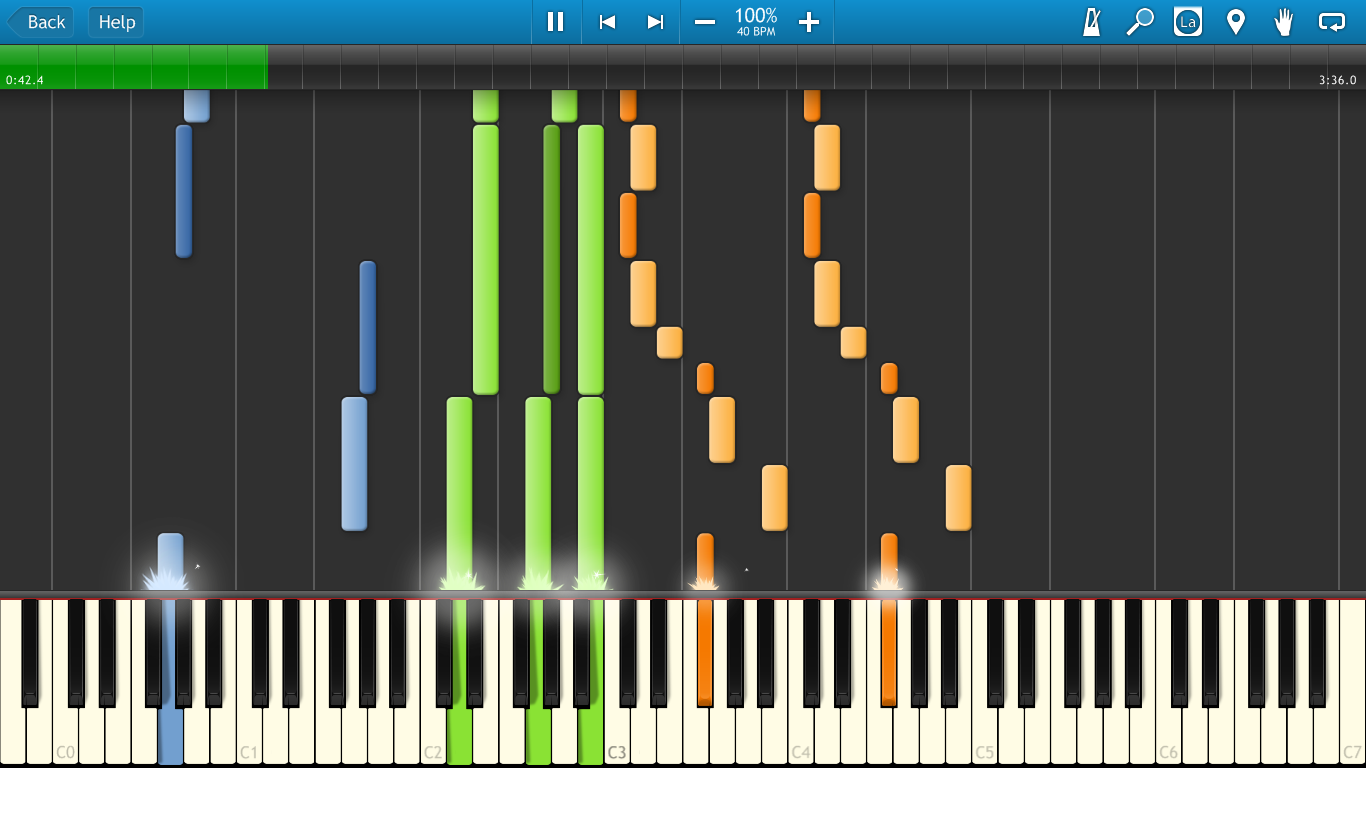Image resolution: width=1366 pixels, height=816 pixels.
Task: Open the hand selection settings
Action: 1284,22
